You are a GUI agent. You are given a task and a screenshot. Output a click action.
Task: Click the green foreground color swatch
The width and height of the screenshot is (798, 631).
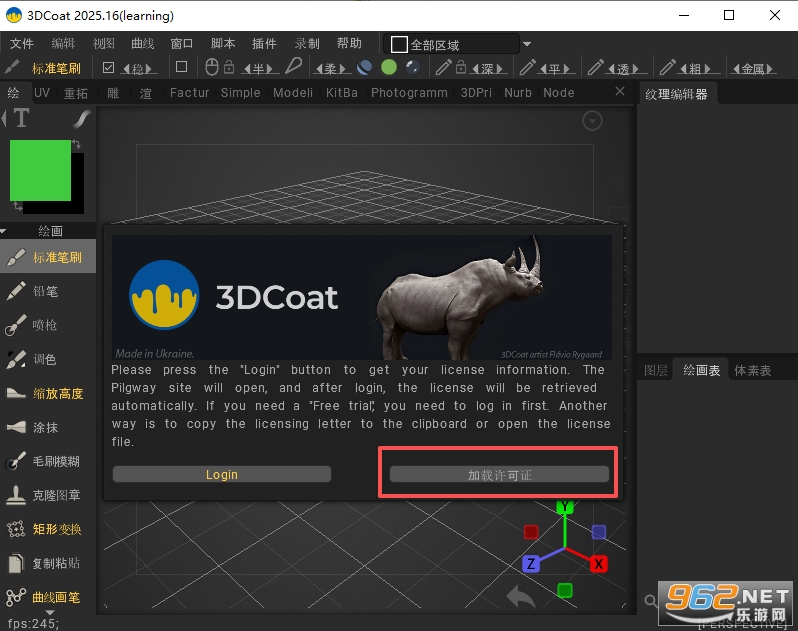click(40, 170)
